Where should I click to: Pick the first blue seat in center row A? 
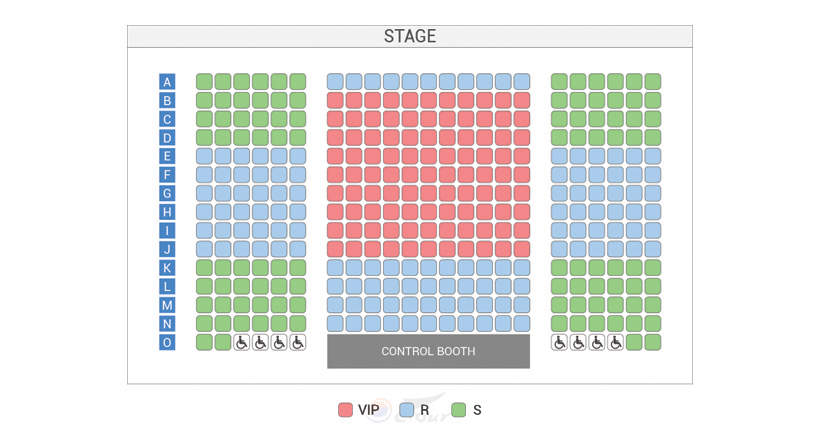pyautogui.click(x=335, y=82)
